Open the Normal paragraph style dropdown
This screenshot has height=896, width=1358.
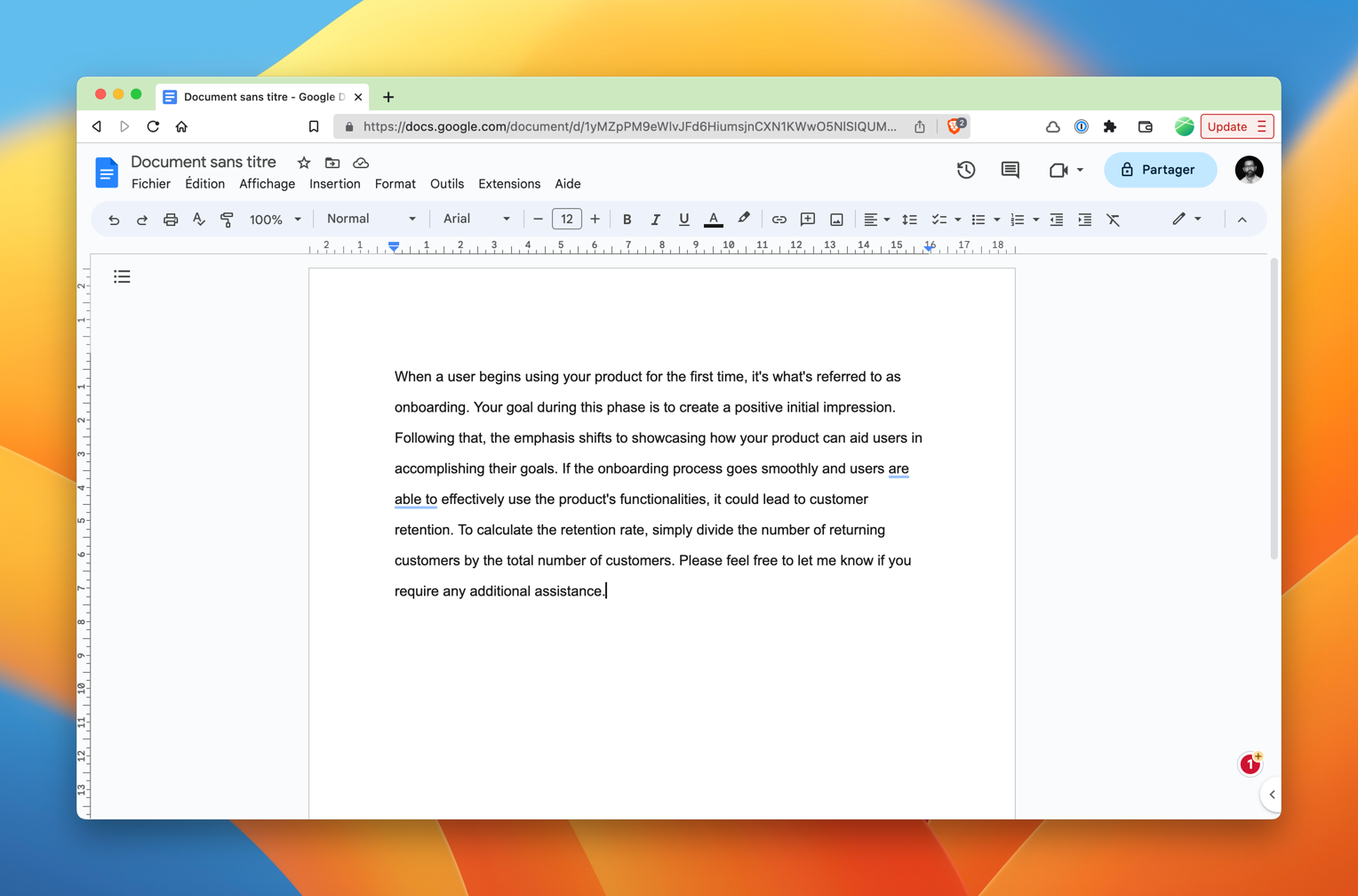pos(371,219)
